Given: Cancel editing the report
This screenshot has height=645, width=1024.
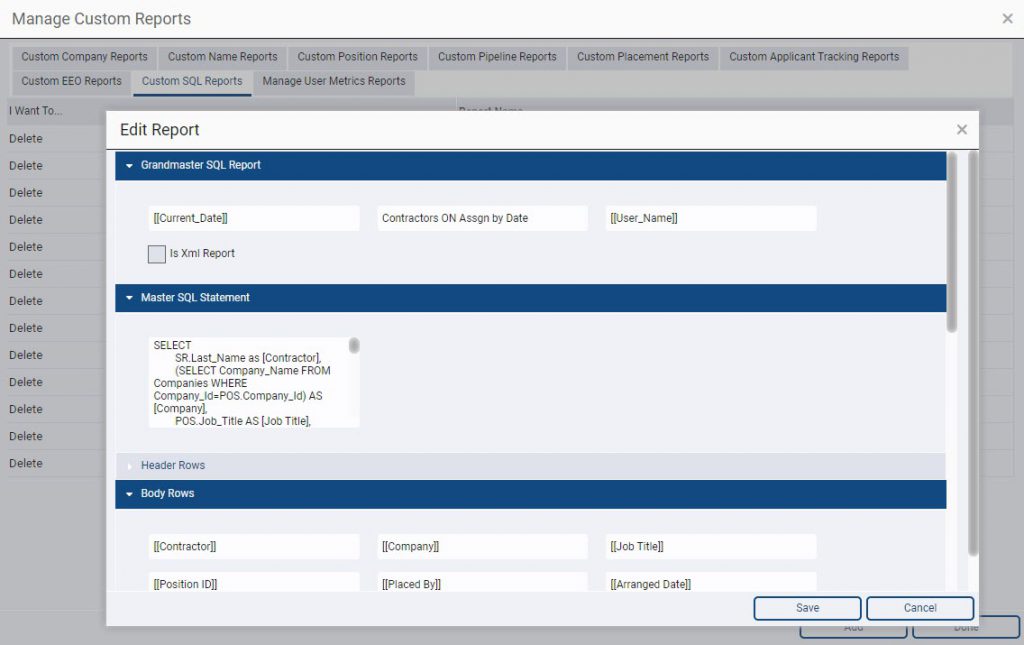Looking at the screenshot, I should [x=920, y=608].
